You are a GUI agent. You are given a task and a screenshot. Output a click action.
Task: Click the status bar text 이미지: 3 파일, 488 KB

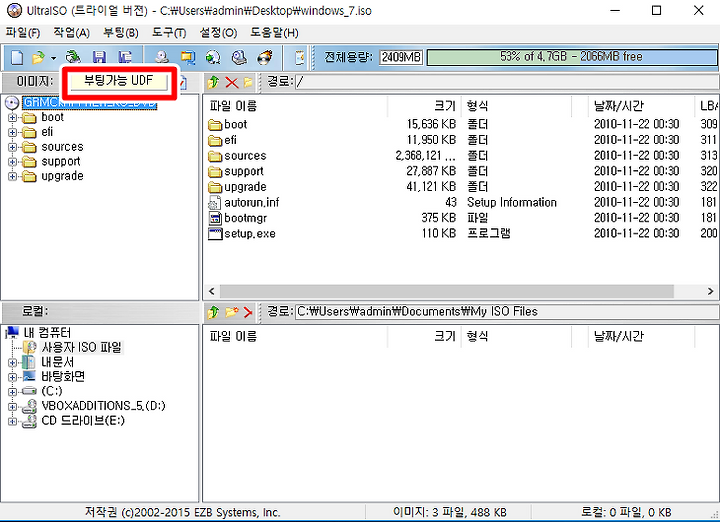pos(449,512)
